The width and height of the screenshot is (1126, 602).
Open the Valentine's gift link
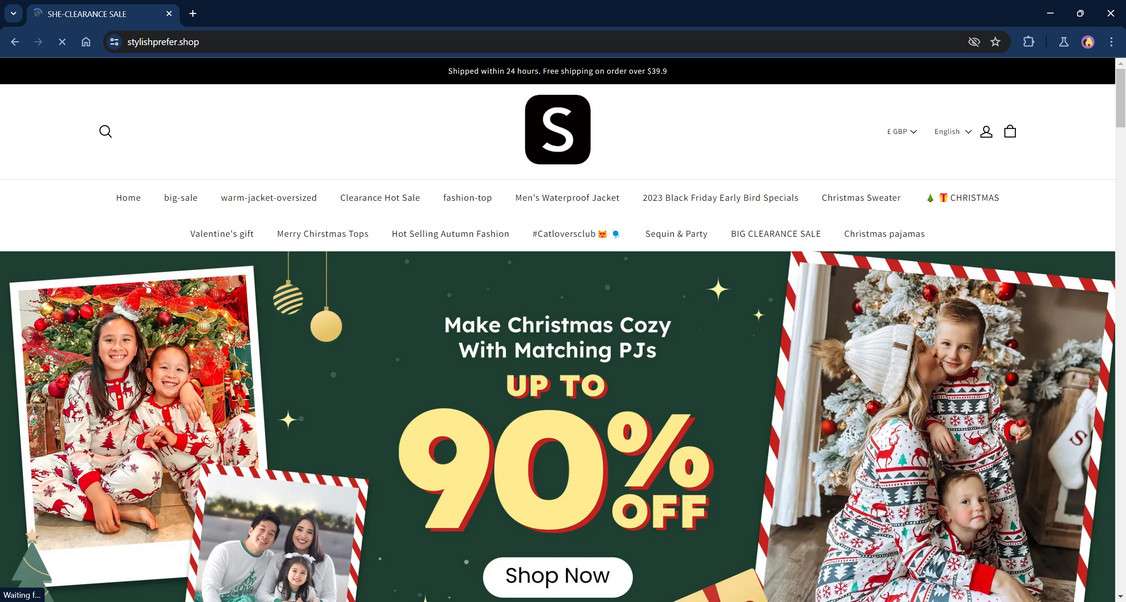pyautogui.click(x=222, y=233)
